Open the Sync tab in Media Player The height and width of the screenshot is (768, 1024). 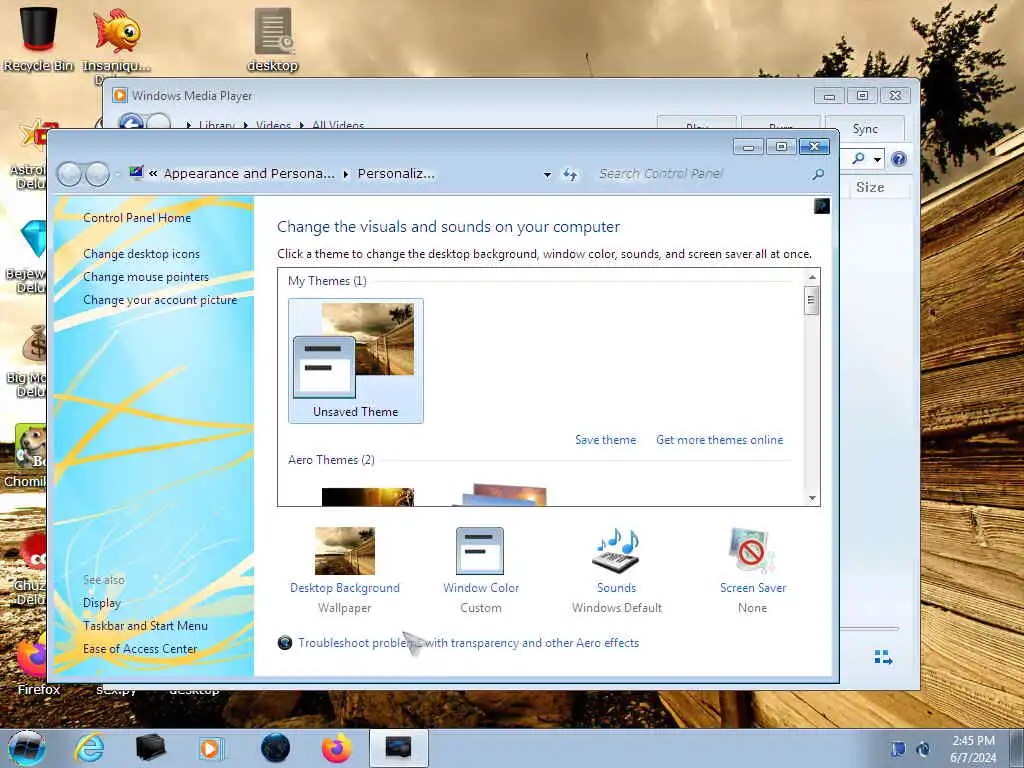tap(865, 129)
